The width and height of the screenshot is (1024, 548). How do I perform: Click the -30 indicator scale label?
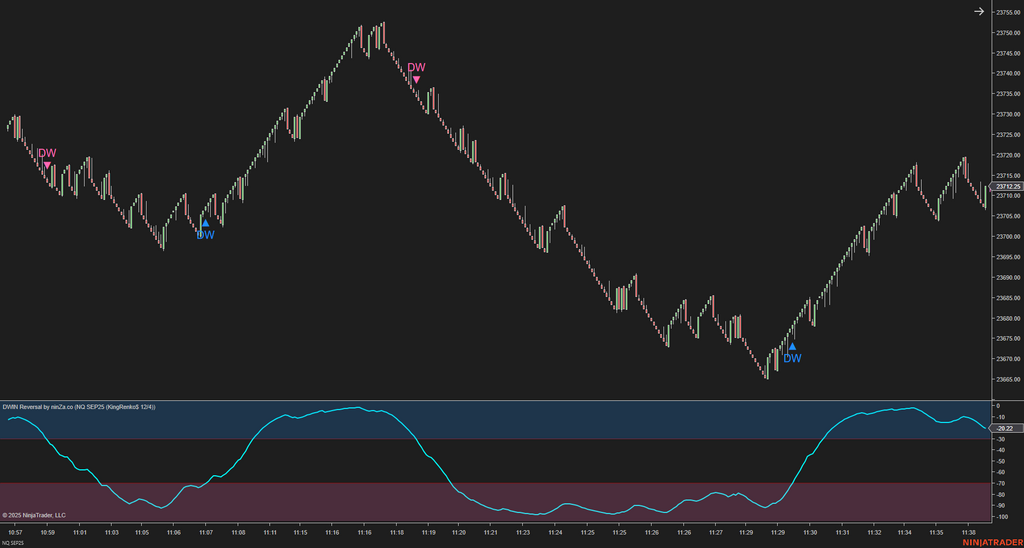(x=999, y=439)
